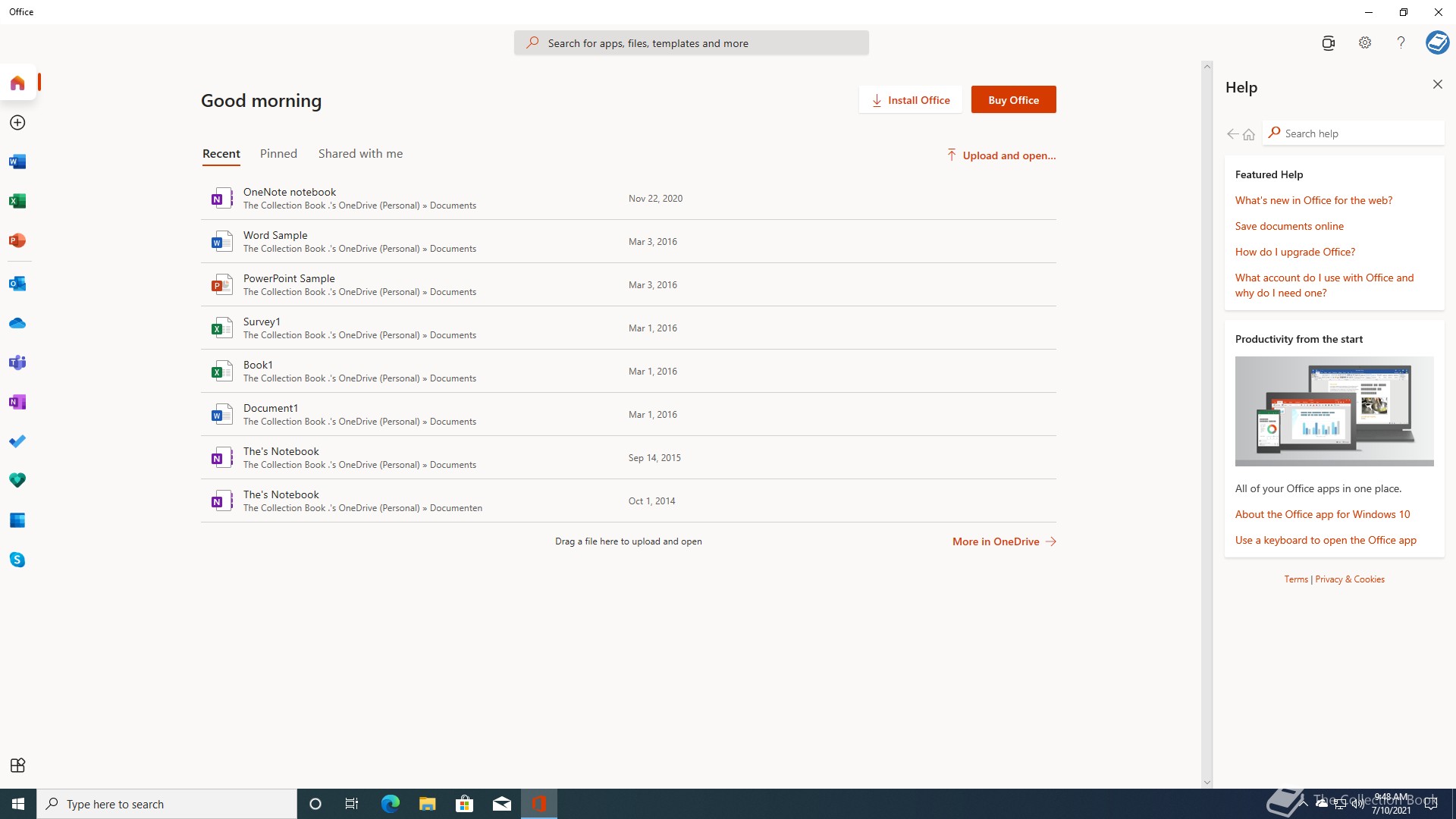1456x819 pixels.
Task: Switch to Shared with me tab
Action: 360,154
